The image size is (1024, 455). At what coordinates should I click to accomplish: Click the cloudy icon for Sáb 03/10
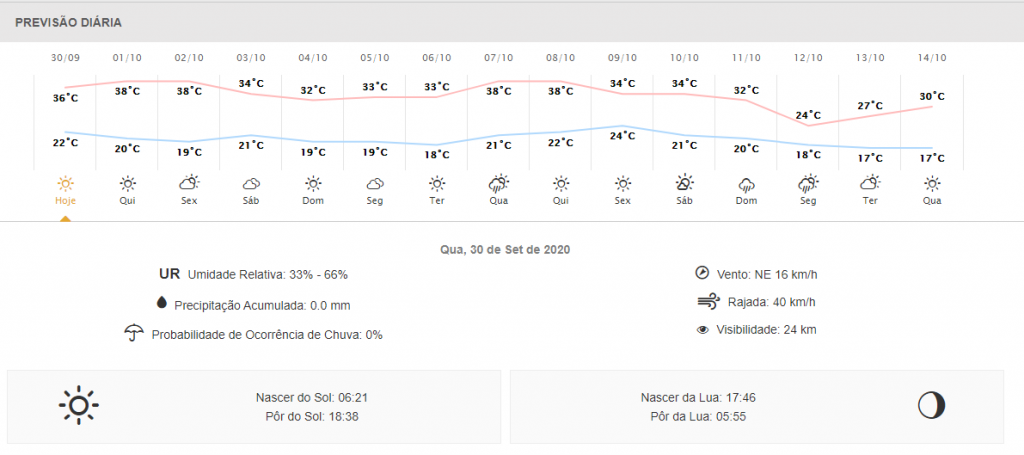(x=251, y=183)
